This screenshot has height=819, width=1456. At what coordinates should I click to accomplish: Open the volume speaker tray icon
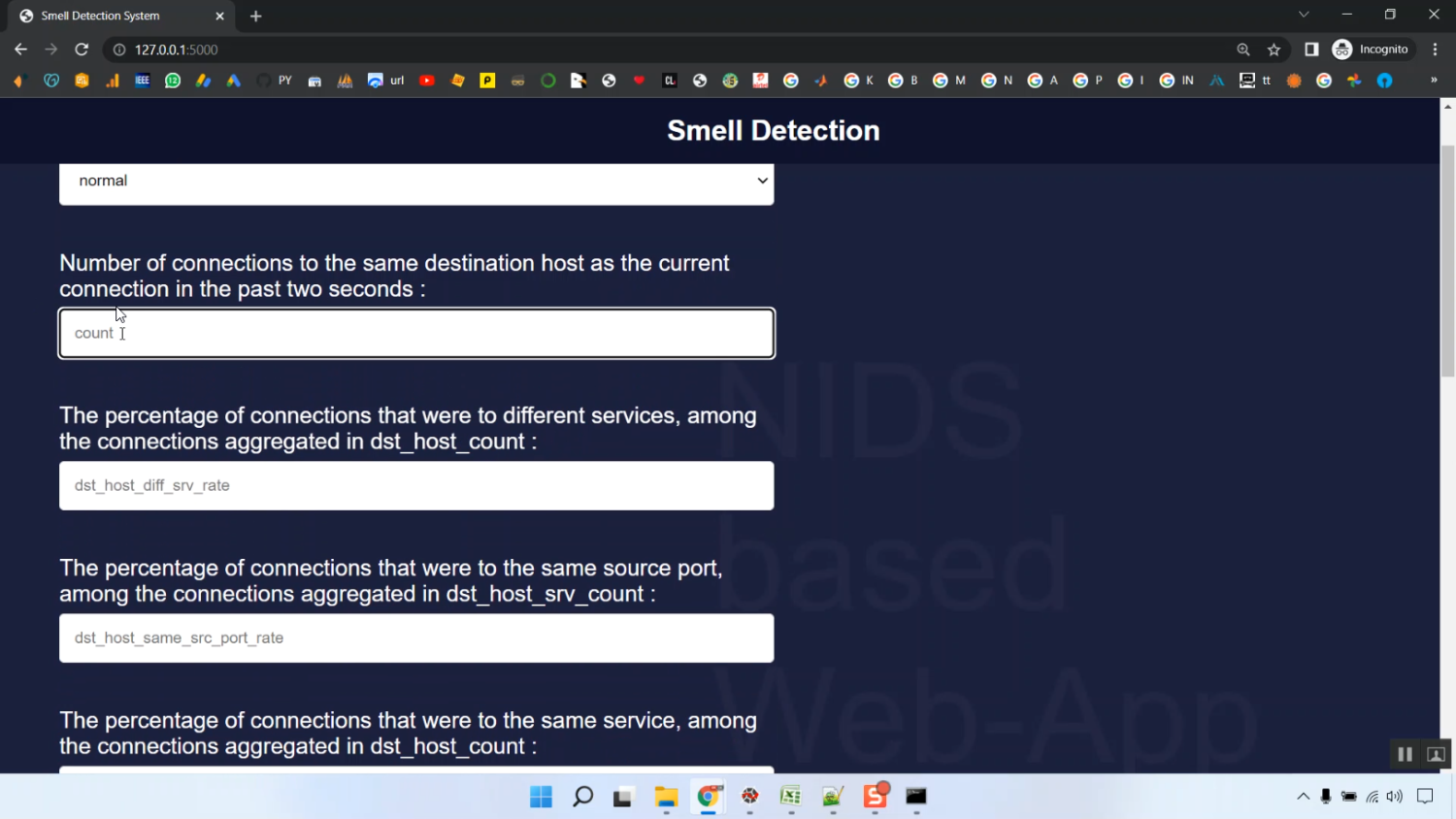(x=1395, y=797)
